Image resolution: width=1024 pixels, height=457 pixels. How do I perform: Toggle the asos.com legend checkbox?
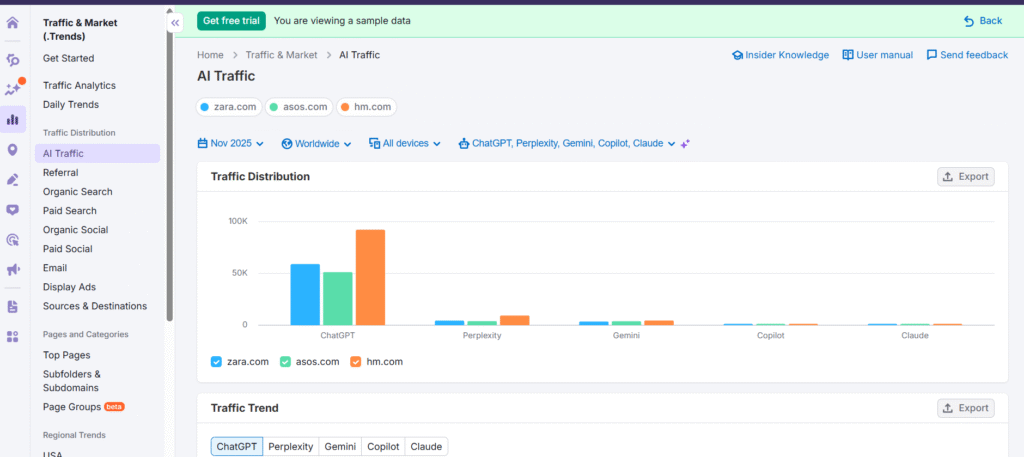(x=285, y=361)
